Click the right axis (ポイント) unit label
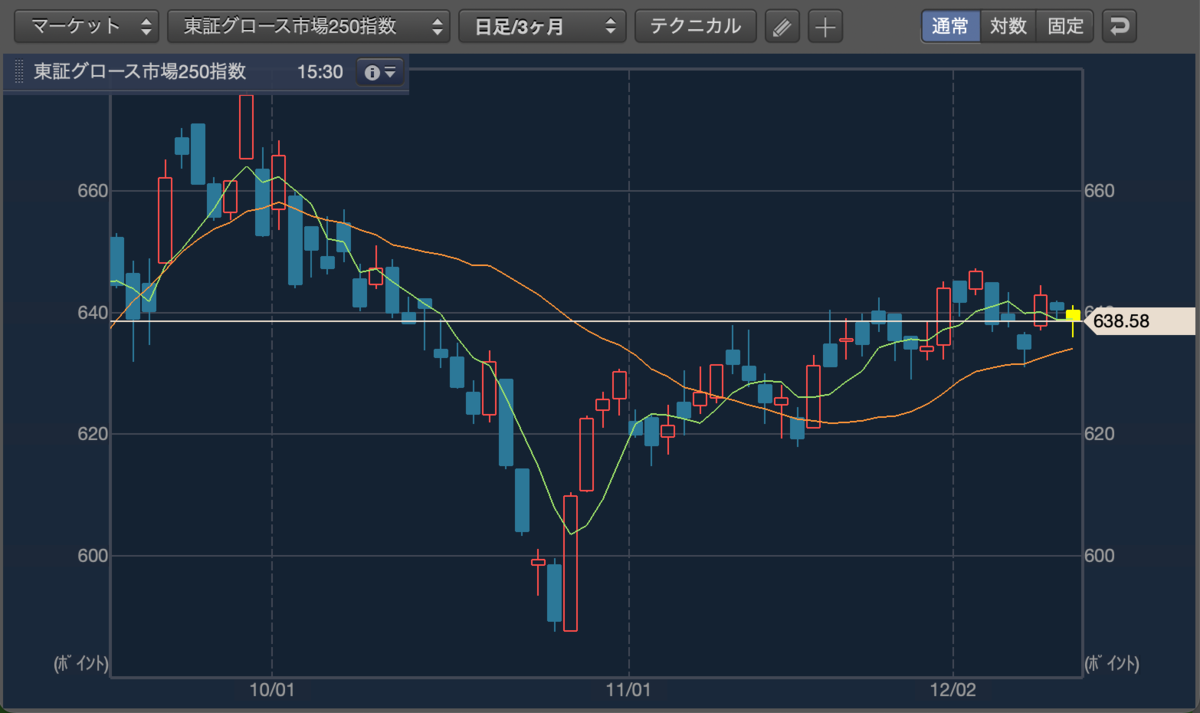This screenshot has height=713, width=1200. 1111,663
